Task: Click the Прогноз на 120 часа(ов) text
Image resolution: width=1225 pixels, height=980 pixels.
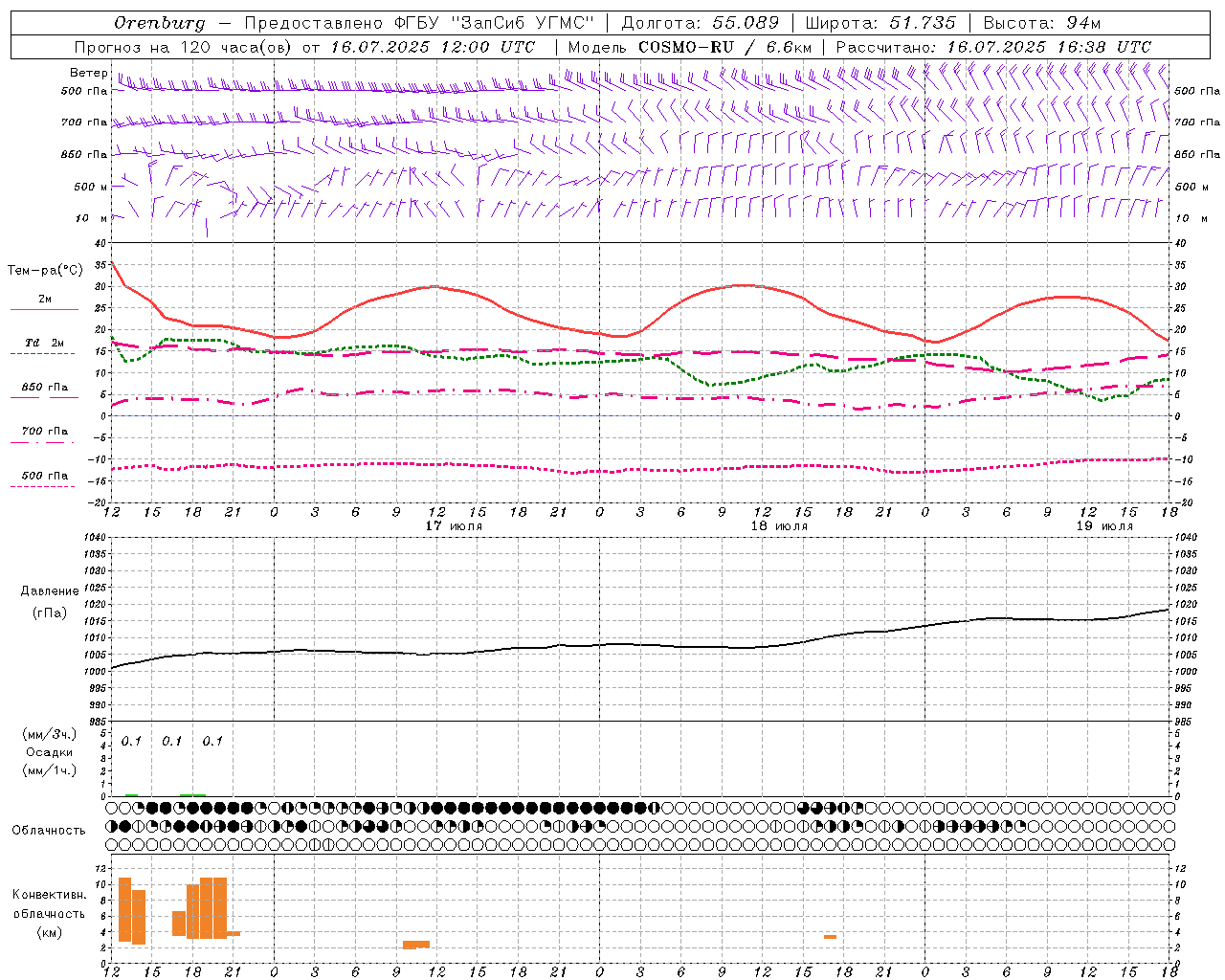Action: [184, 47]
